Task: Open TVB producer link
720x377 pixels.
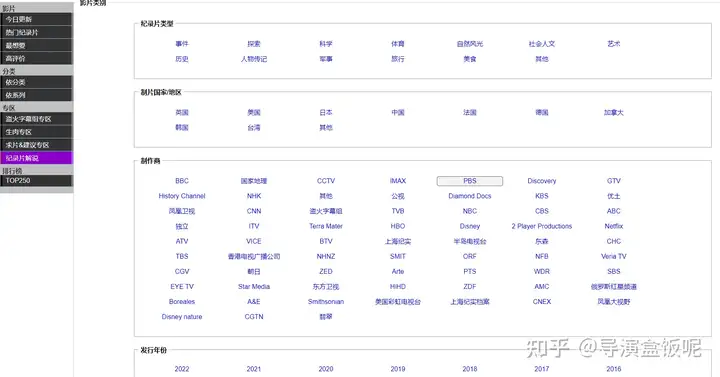Action: (398, 211)
